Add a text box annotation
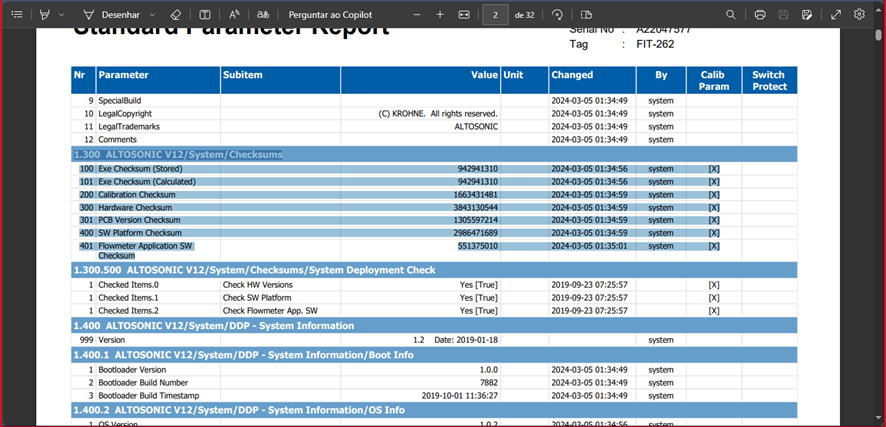Image resolution: width=886 pixels, height=427 pixels. tap(205, 15)
